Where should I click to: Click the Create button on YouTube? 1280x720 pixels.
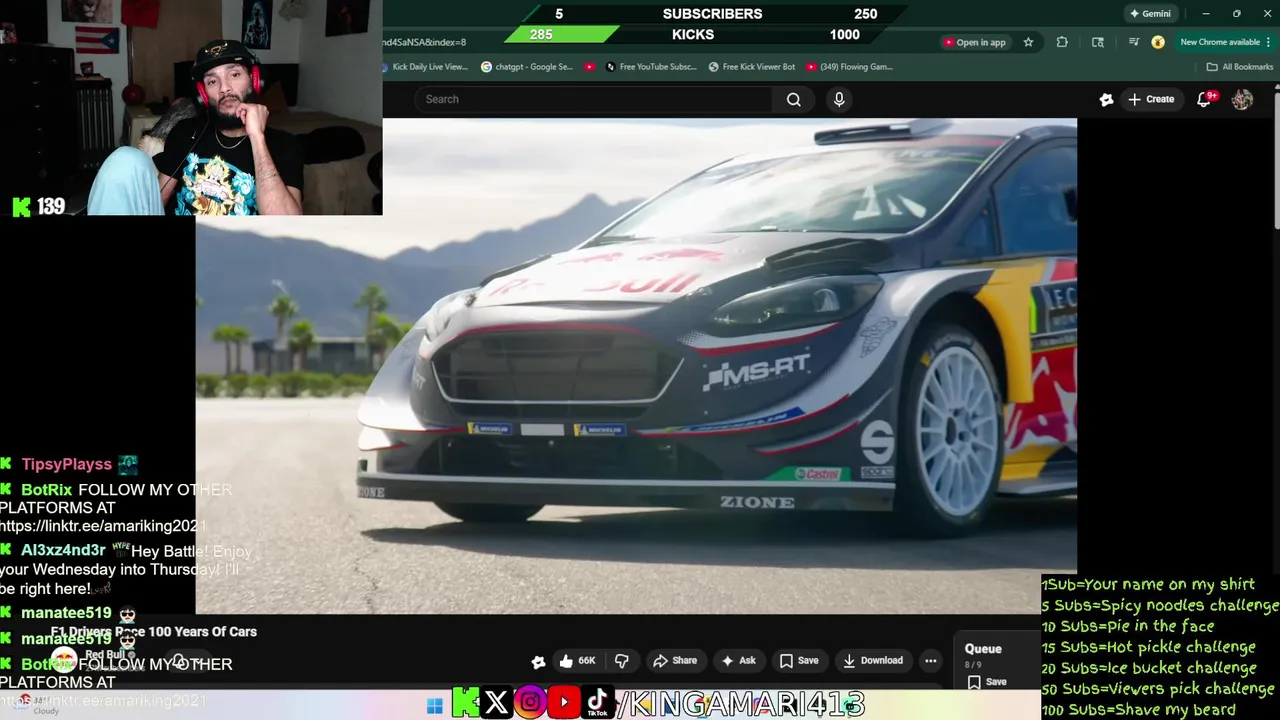[x=1151, y=99]
